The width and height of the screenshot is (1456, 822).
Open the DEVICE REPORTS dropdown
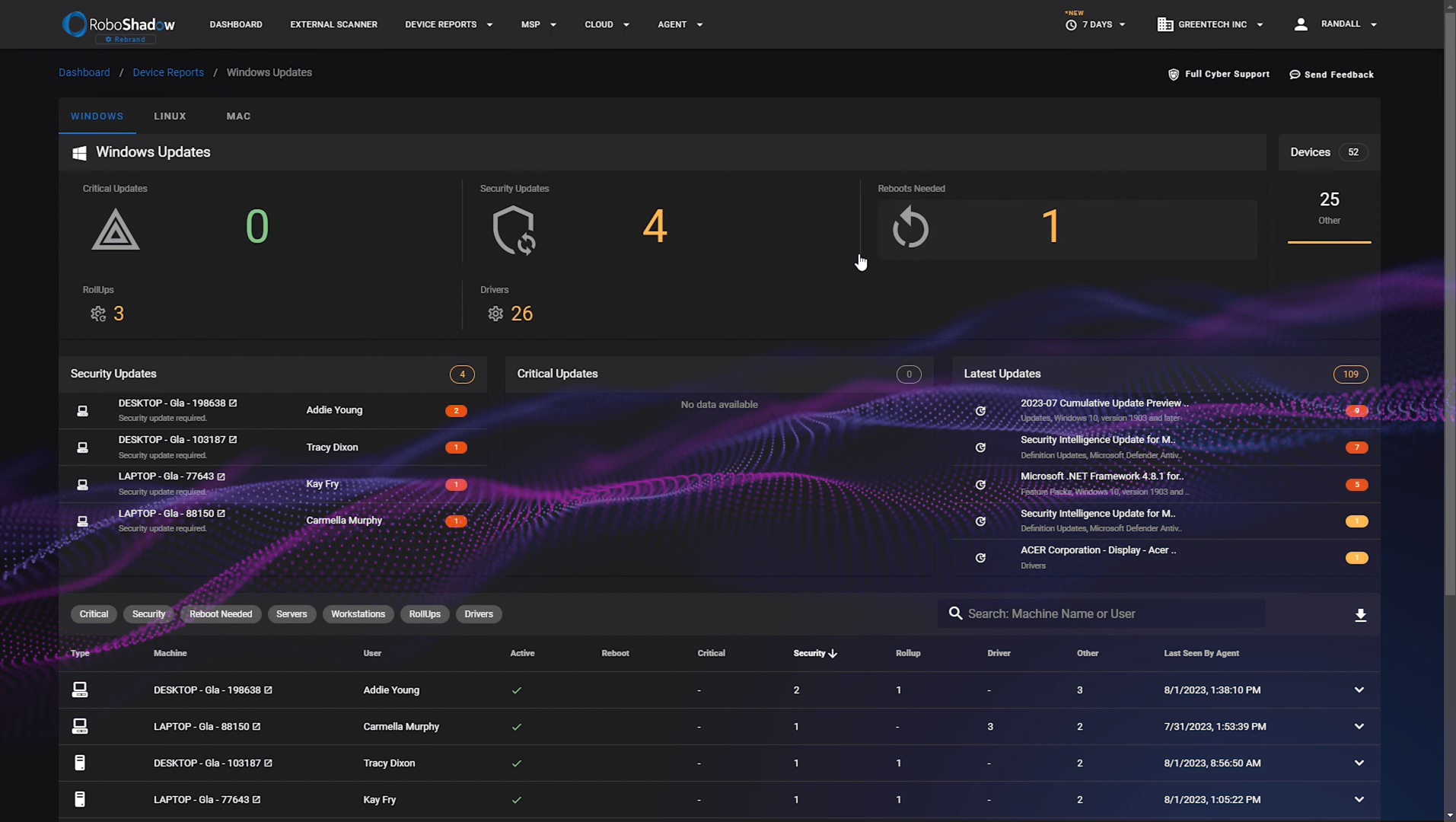pyautogui.click(x=448, y=24)
